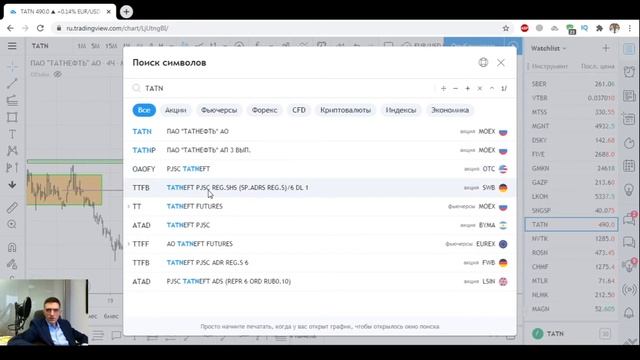Select the 'CFD' filter tab
640x360 pixels.
[299, 110]
